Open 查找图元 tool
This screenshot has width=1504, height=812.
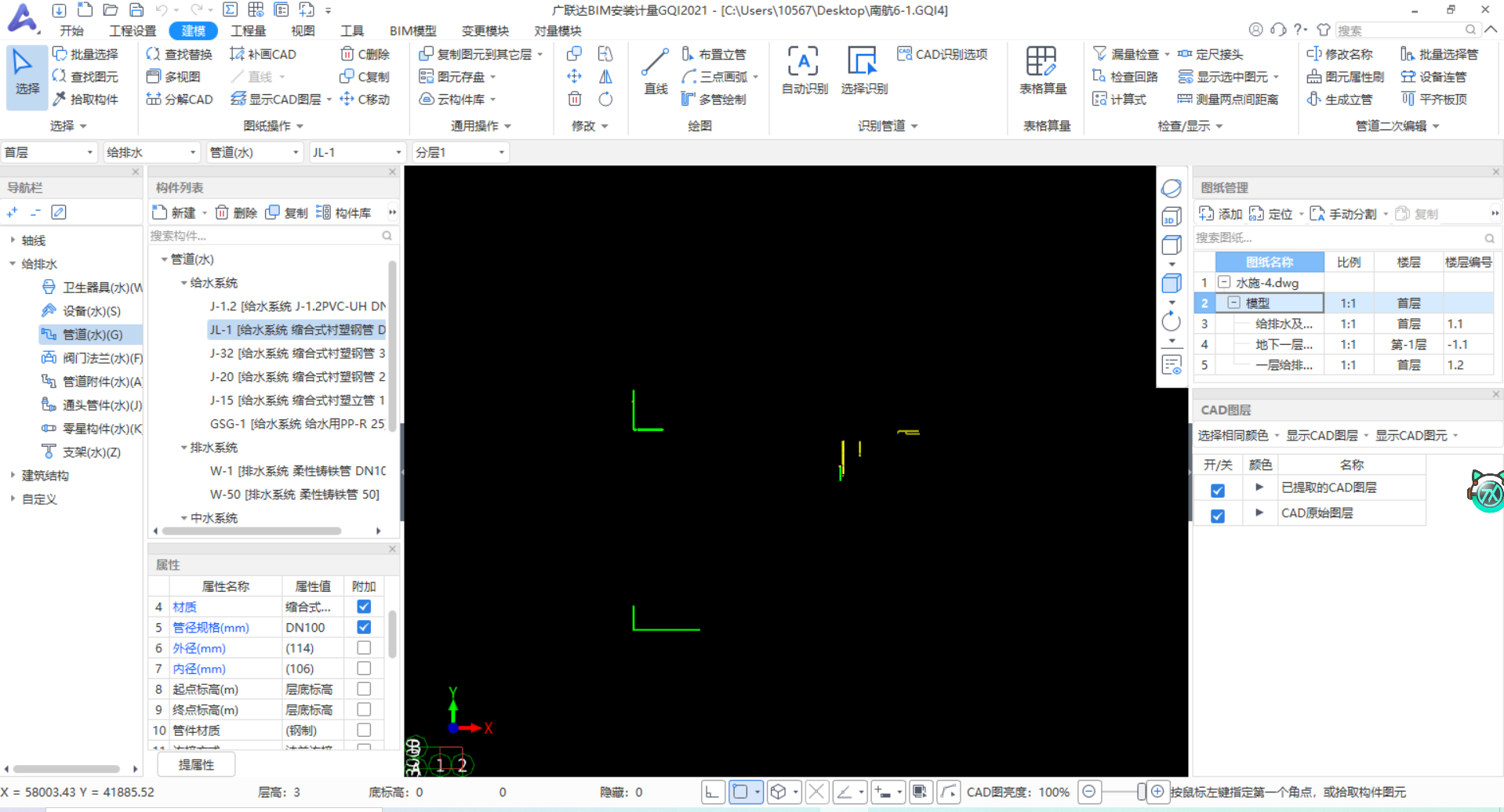point(85,77)
